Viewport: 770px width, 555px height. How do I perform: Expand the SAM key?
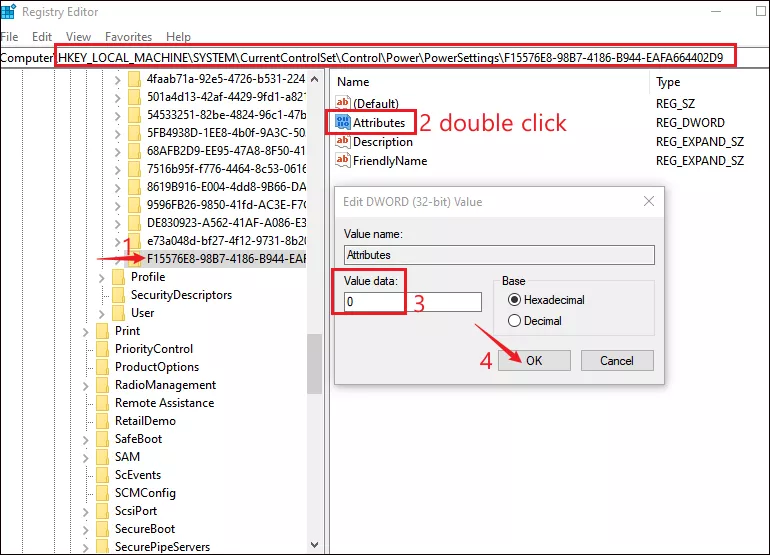pos(85,458)
